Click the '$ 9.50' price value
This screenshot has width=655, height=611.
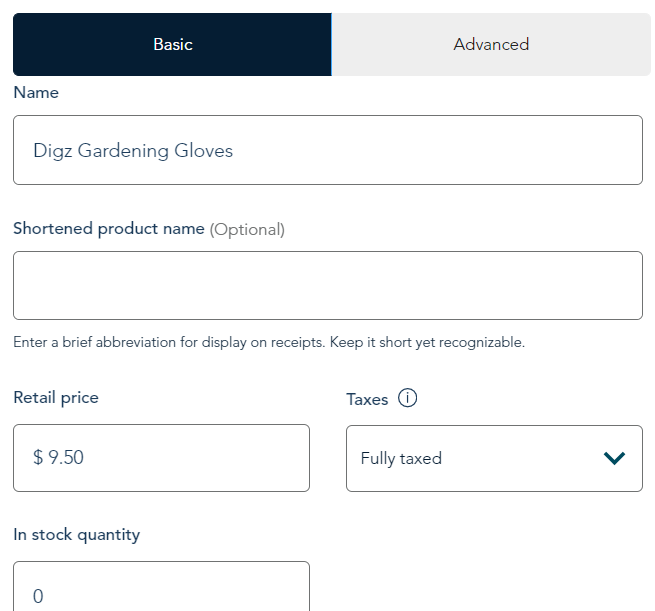[58, 457]
